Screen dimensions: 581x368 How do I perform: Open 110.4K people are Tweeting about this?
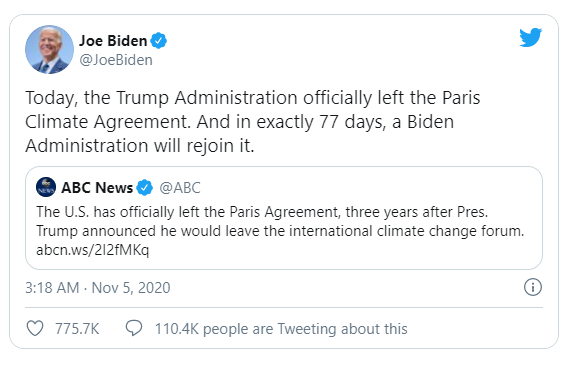[281, 329]
